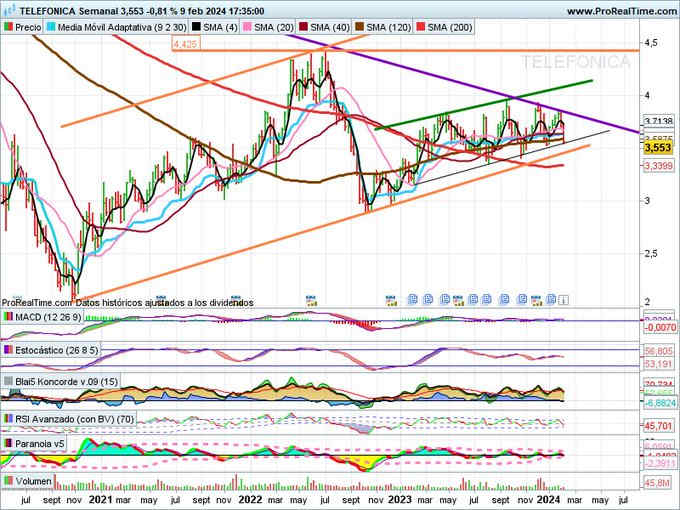Click the dividend event icon near December 2023
Viewport: 680px width, 510px height.
click(536, 300)
